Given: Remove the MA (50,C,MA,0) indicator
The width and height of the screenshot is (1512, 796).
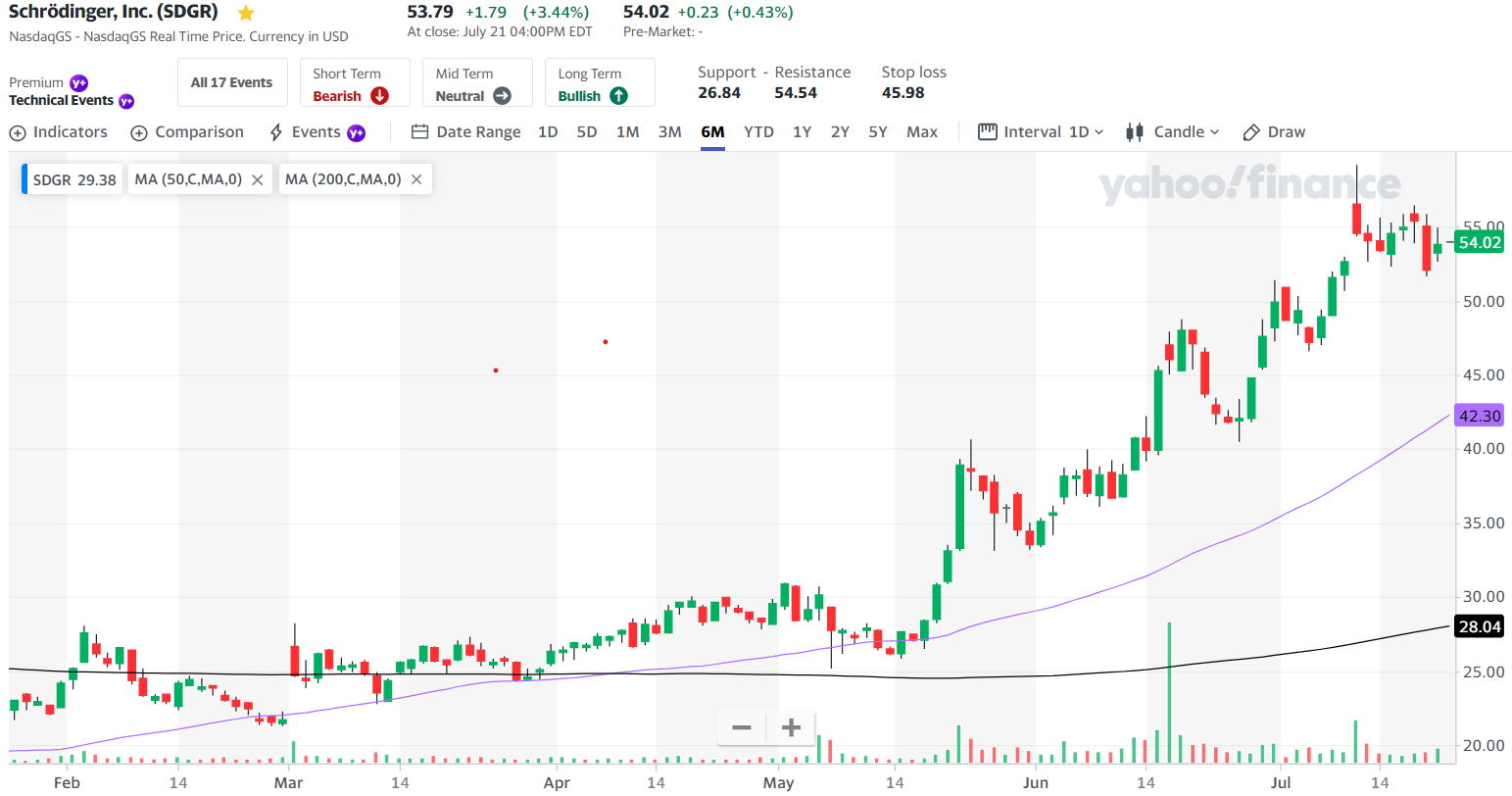Looking at the screenshot, I should click(x=257, y=179).
